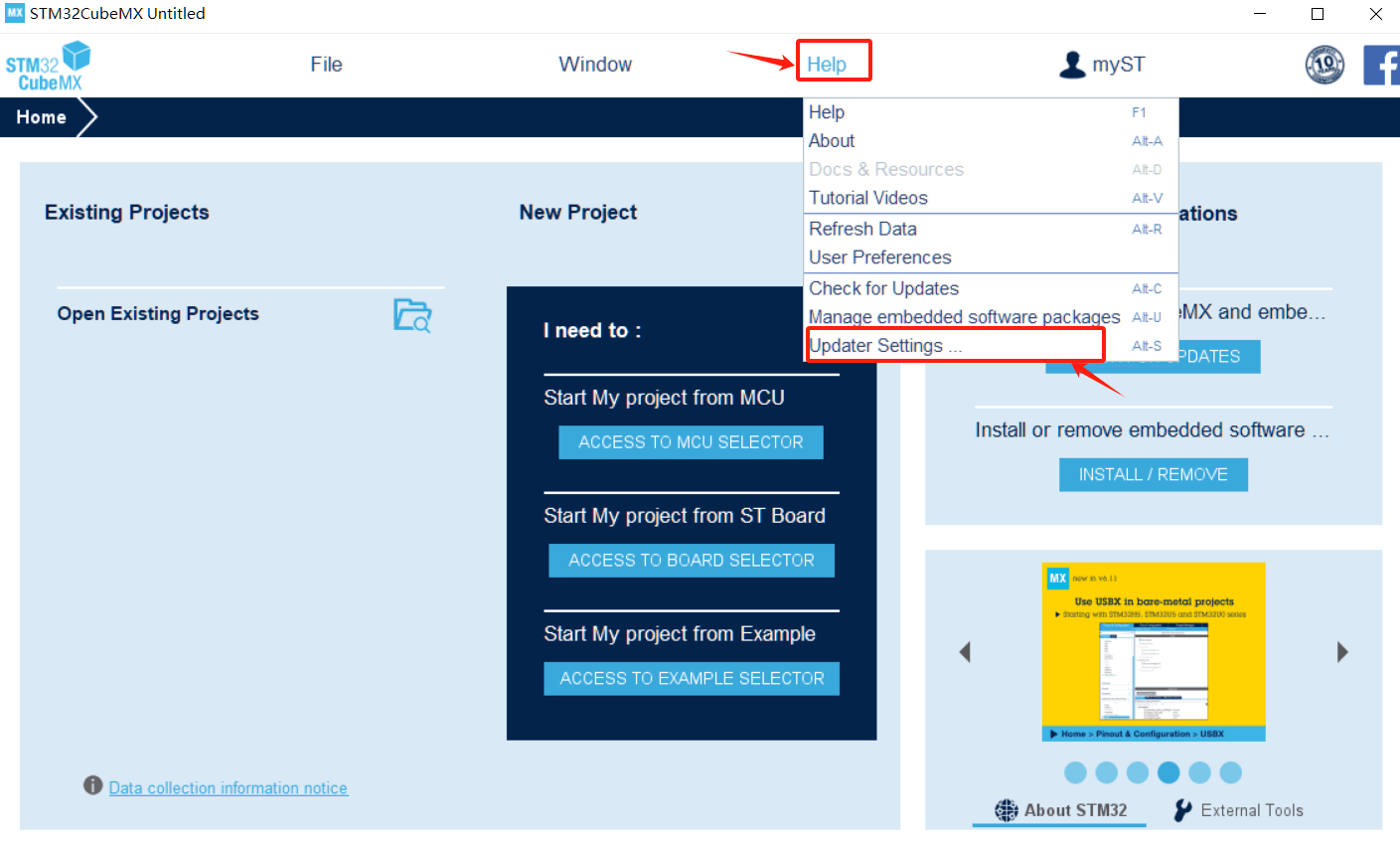Open User Preferences menu entry
Image resolution: width=1400 pixels, height=841 pixels.
(x=991, y=257)
